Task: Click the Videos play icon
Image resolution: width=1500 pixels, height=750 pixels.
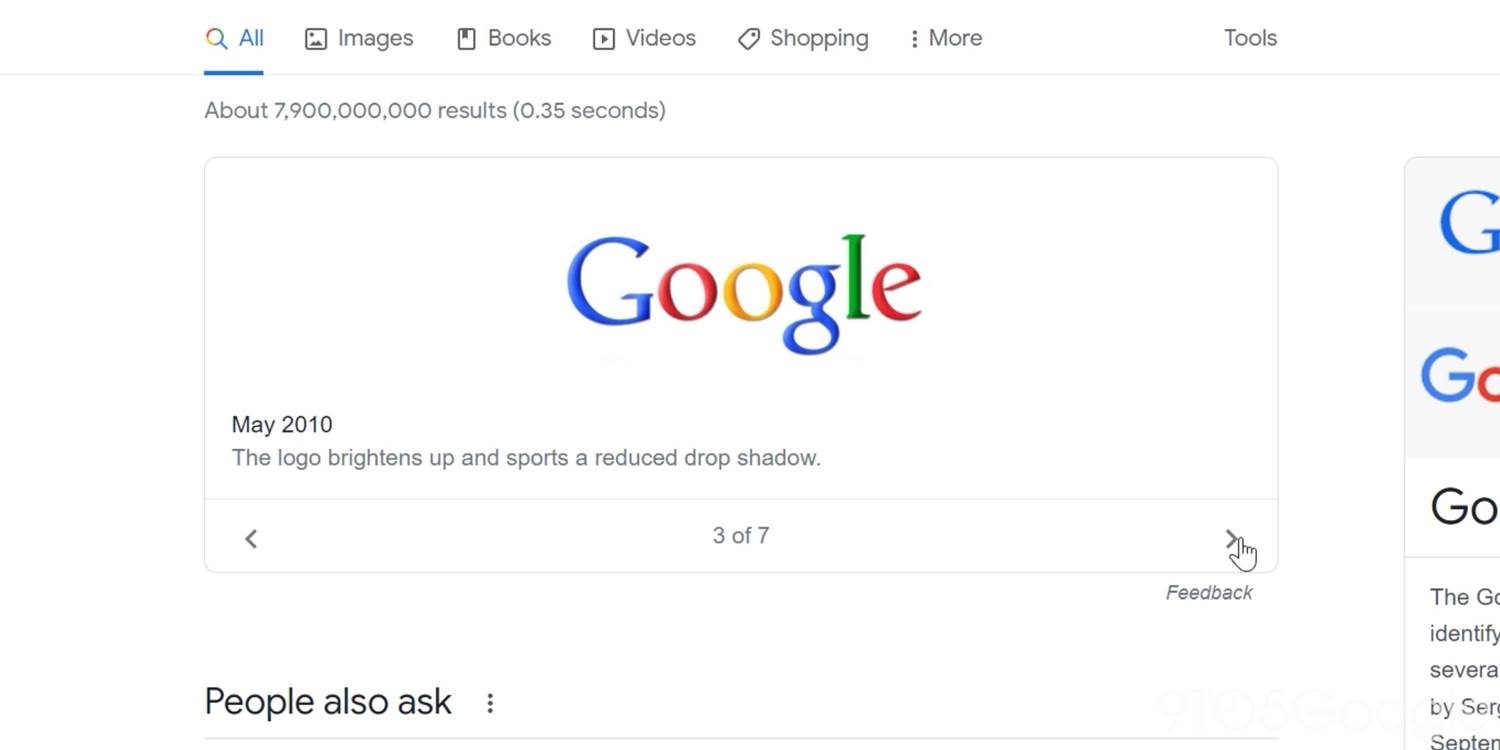Action: pyautogui.click(x=604, y=37)
